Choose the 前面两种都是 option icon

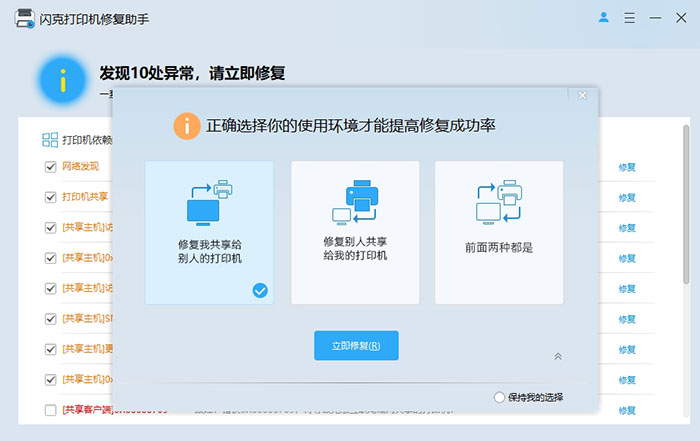pyautogui.click(x=498, y=203)
